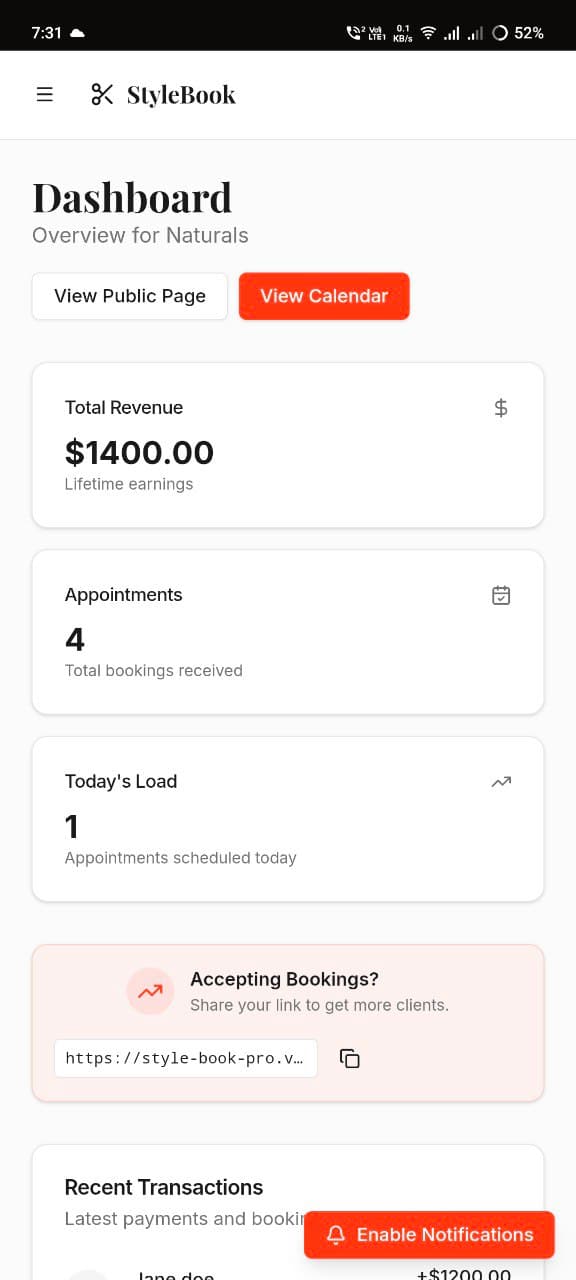
Task: Click the StyleBook scissors logo
Action: coord(101,94)
